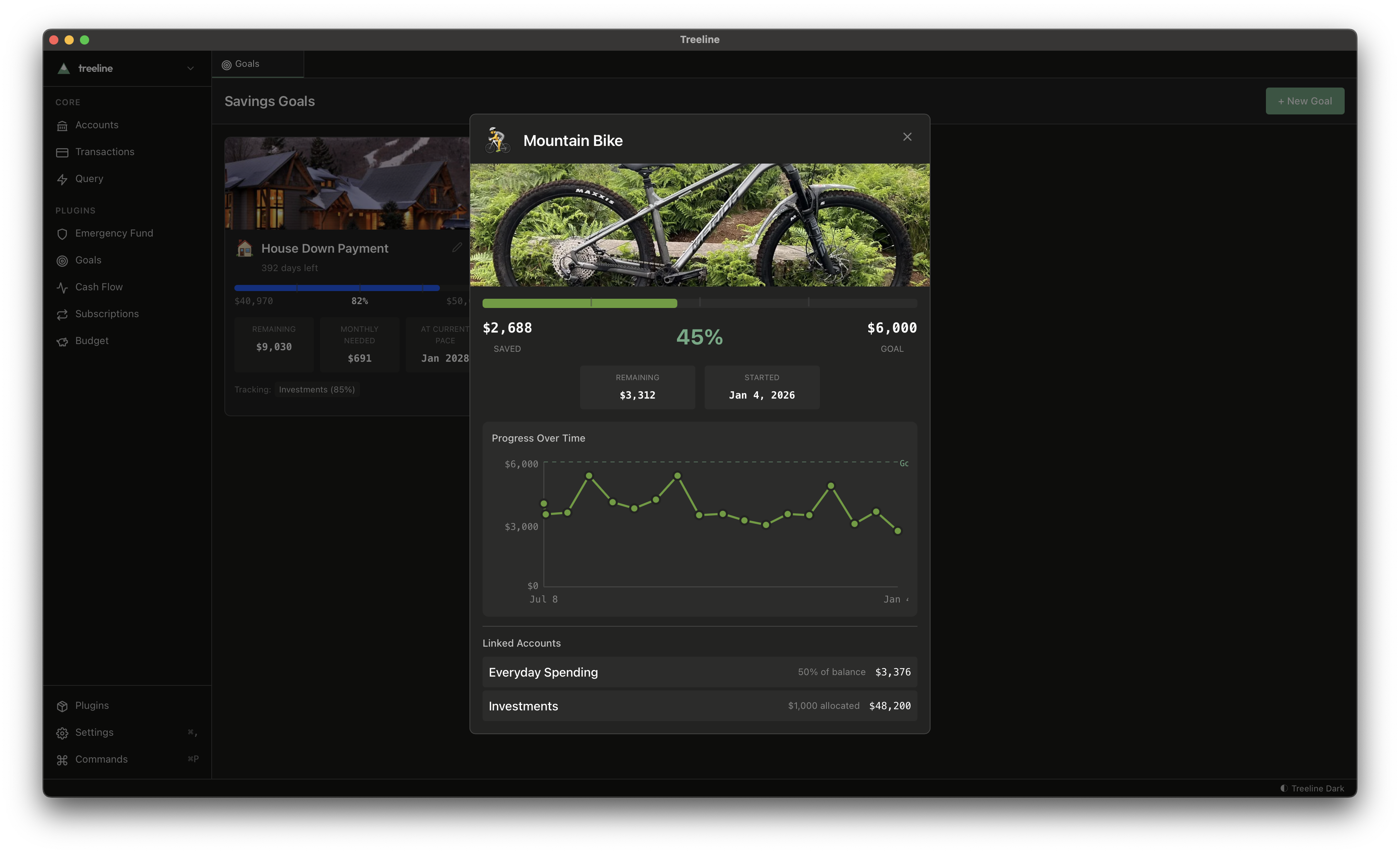Click the Emergency Fund shield icon

click(x=62, y=234)
